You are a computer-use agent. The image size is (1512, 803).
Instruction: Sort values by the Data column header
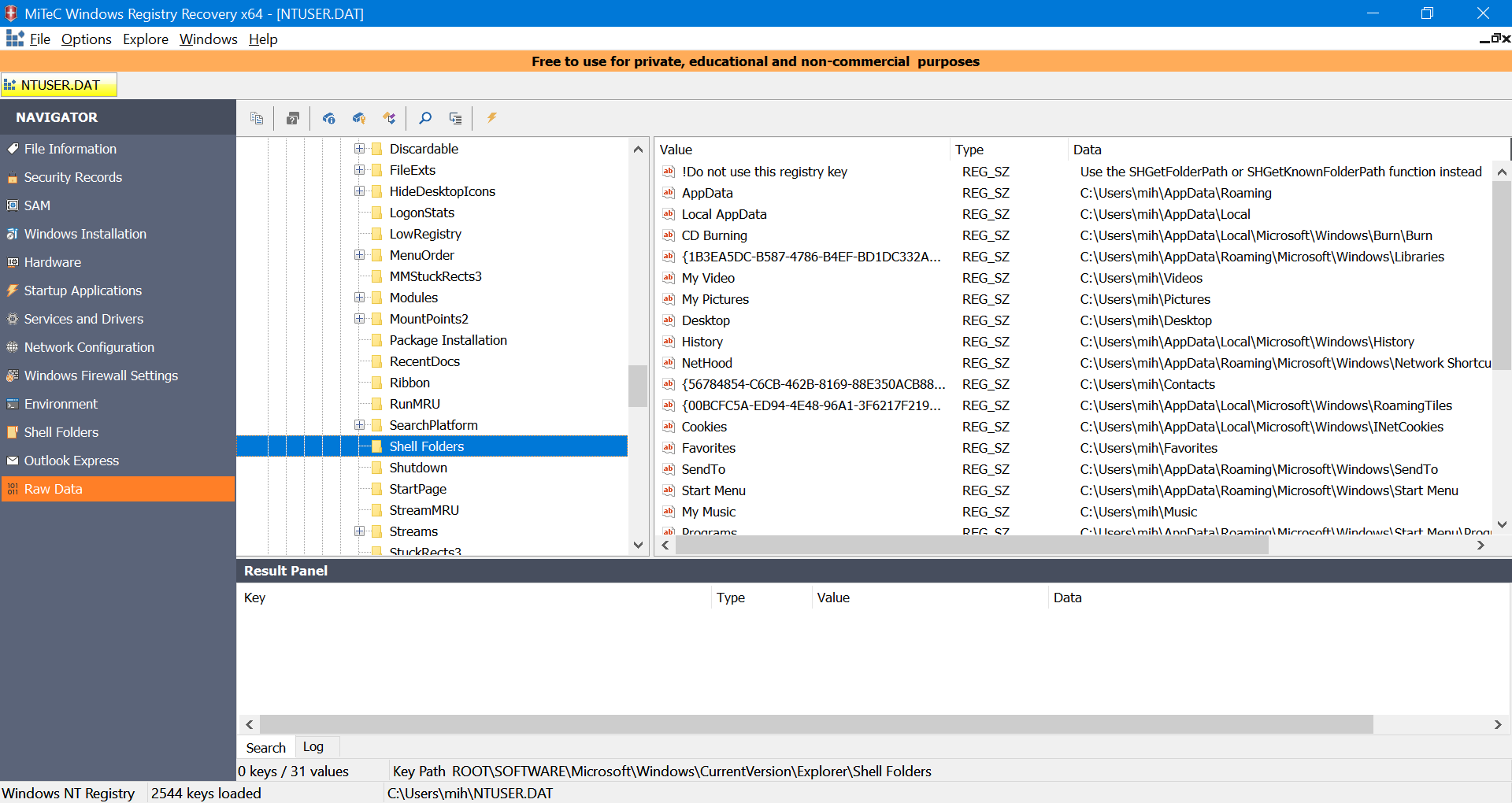(1288, 150)
